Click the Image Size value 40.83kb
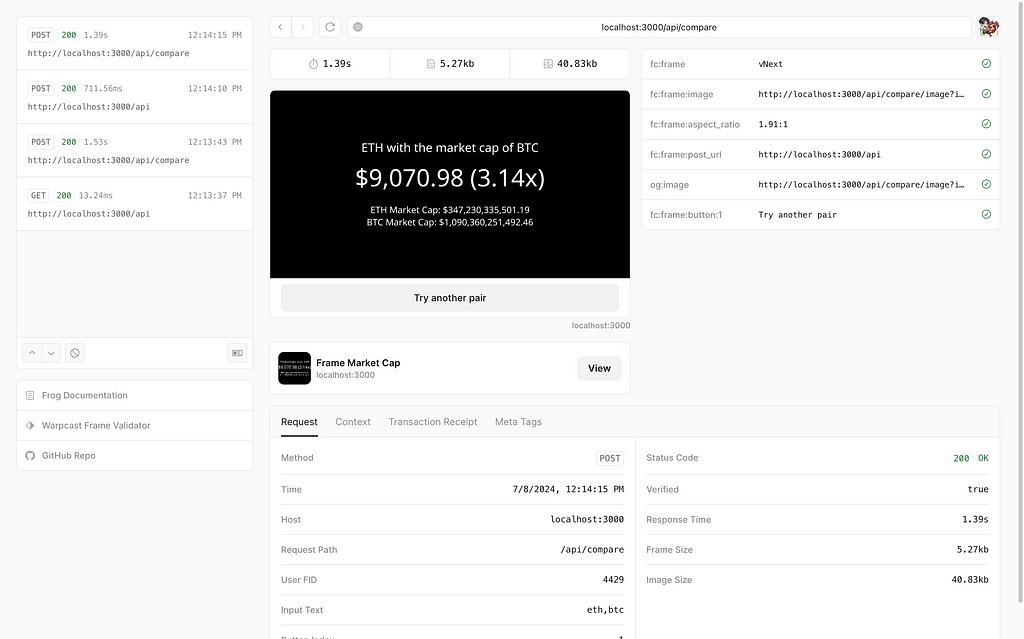 coord(970,580)
